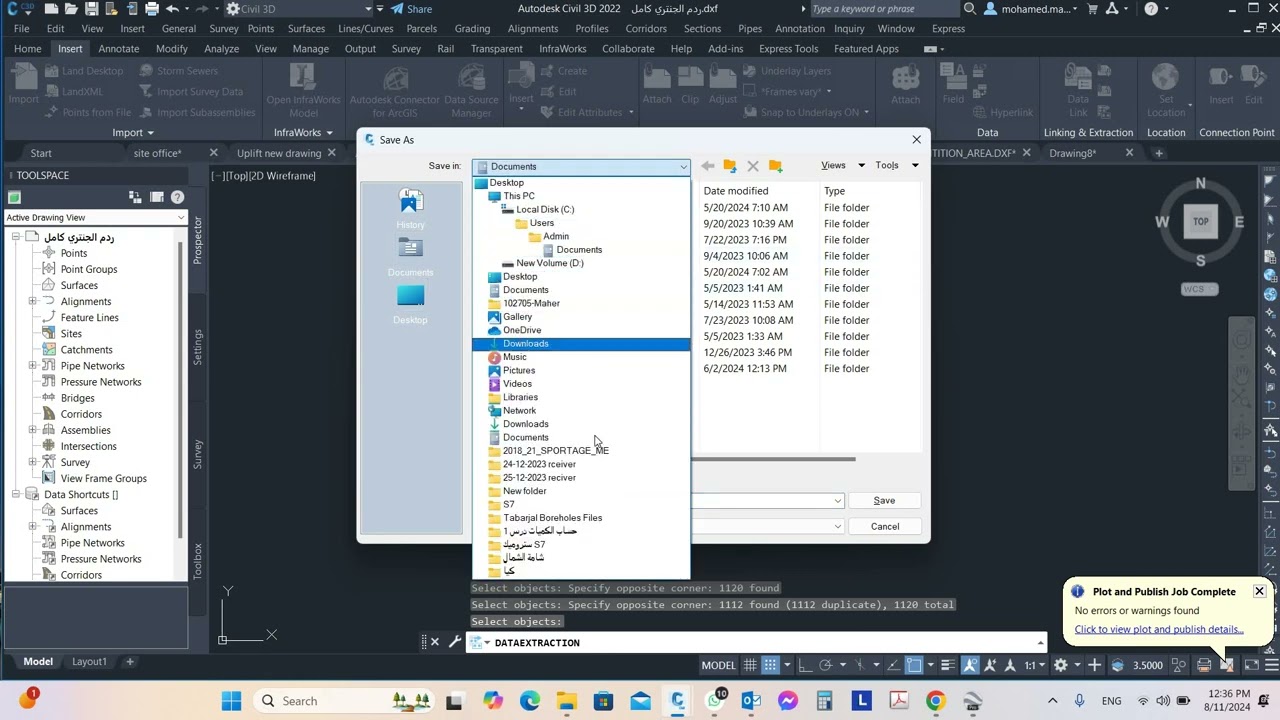The width and height of the screenshot is (1280, 720).
Task: Open Active Drawing View dropdown in Toolspace
Action: coord(95,217)
